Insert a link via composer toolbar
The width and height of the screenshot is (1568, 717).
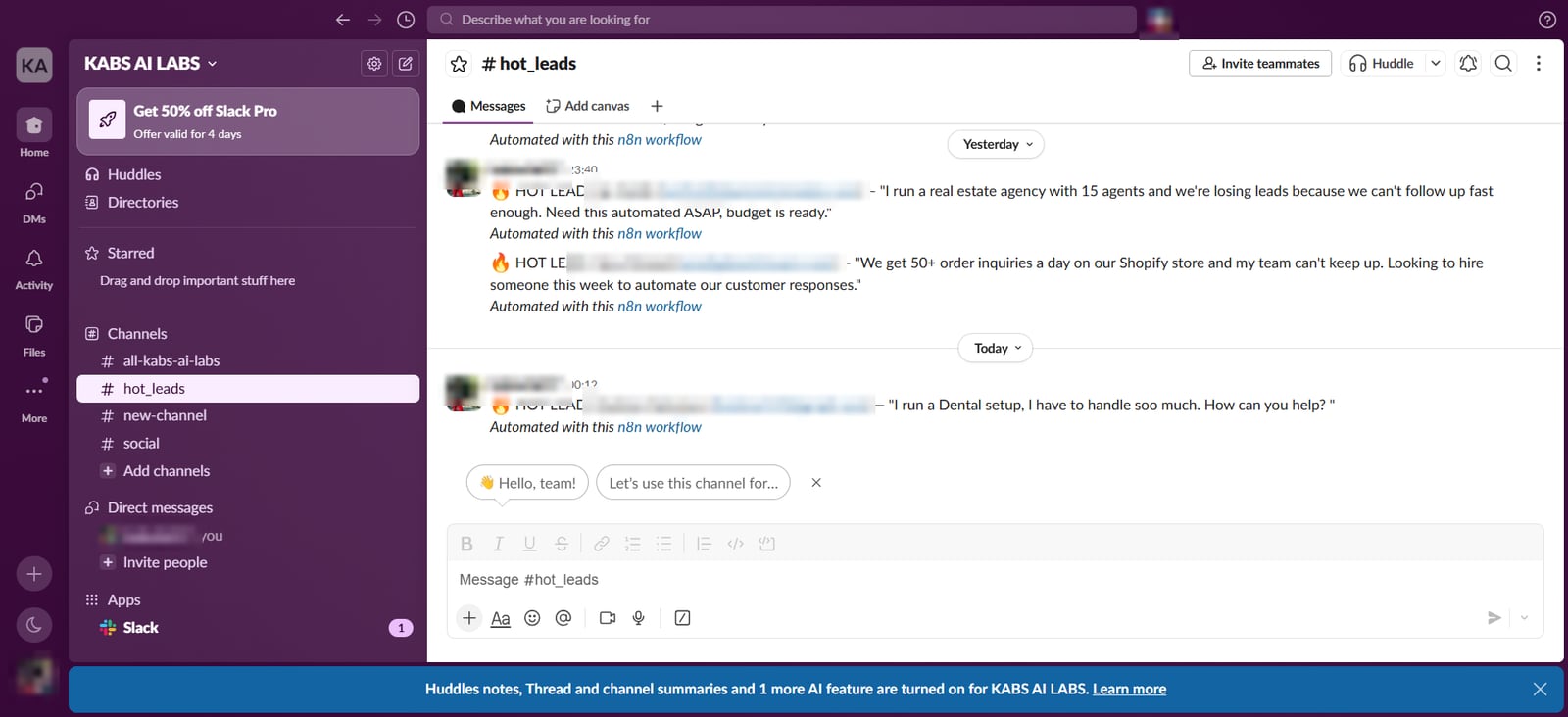click(602, 544)
